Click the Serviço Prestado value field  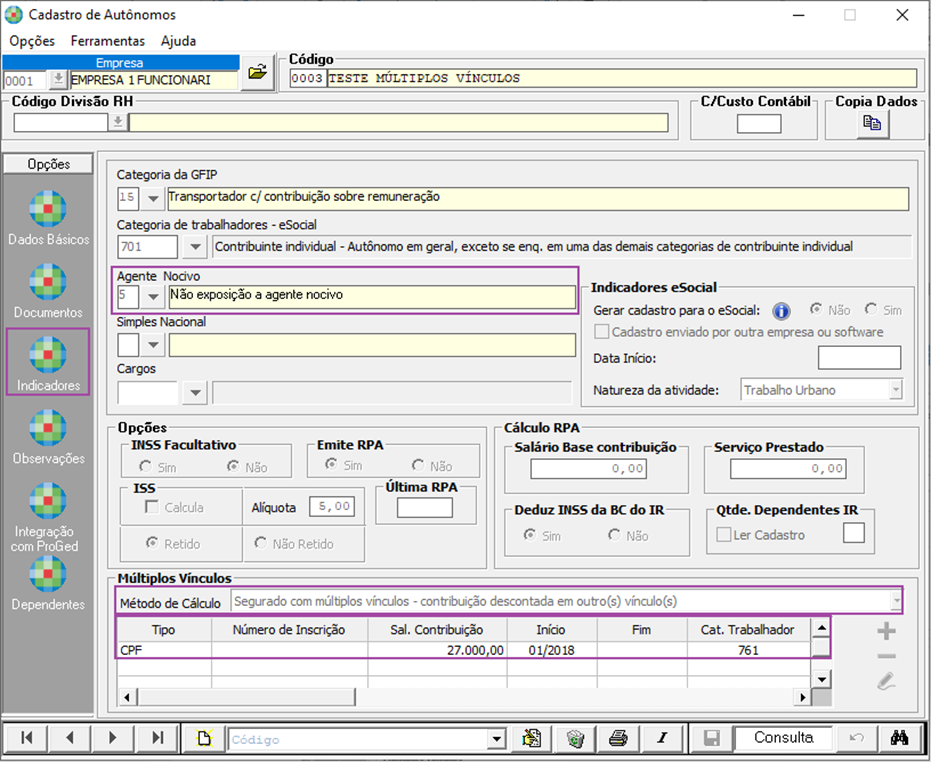coord(788,469)
